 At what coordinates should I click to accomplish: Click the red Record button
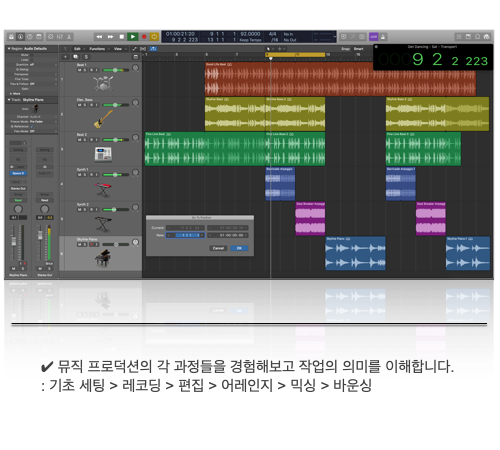[144, 37]
